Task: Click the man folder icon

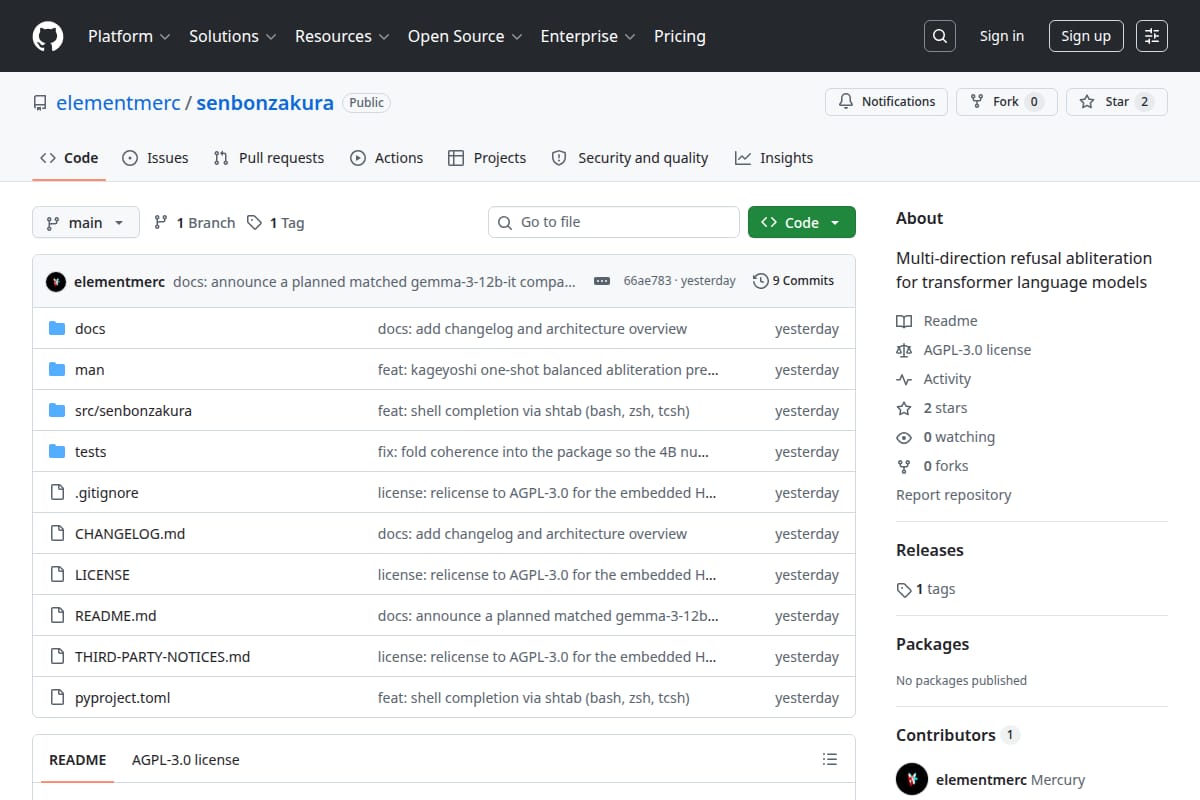Action: coord(57,370)
